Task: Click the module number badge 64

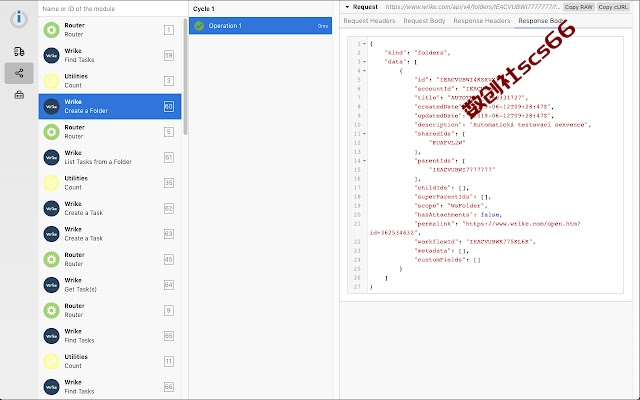Action: (x=169, y=285)
